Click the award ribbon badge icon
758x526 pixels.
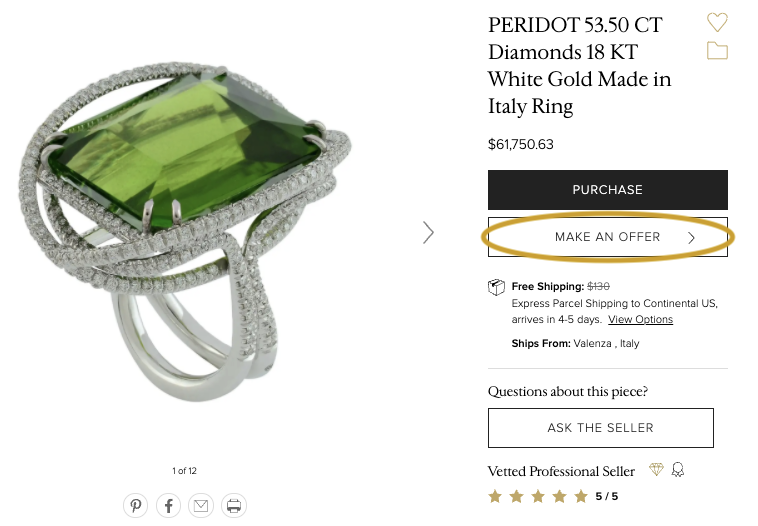pos(678,470)
